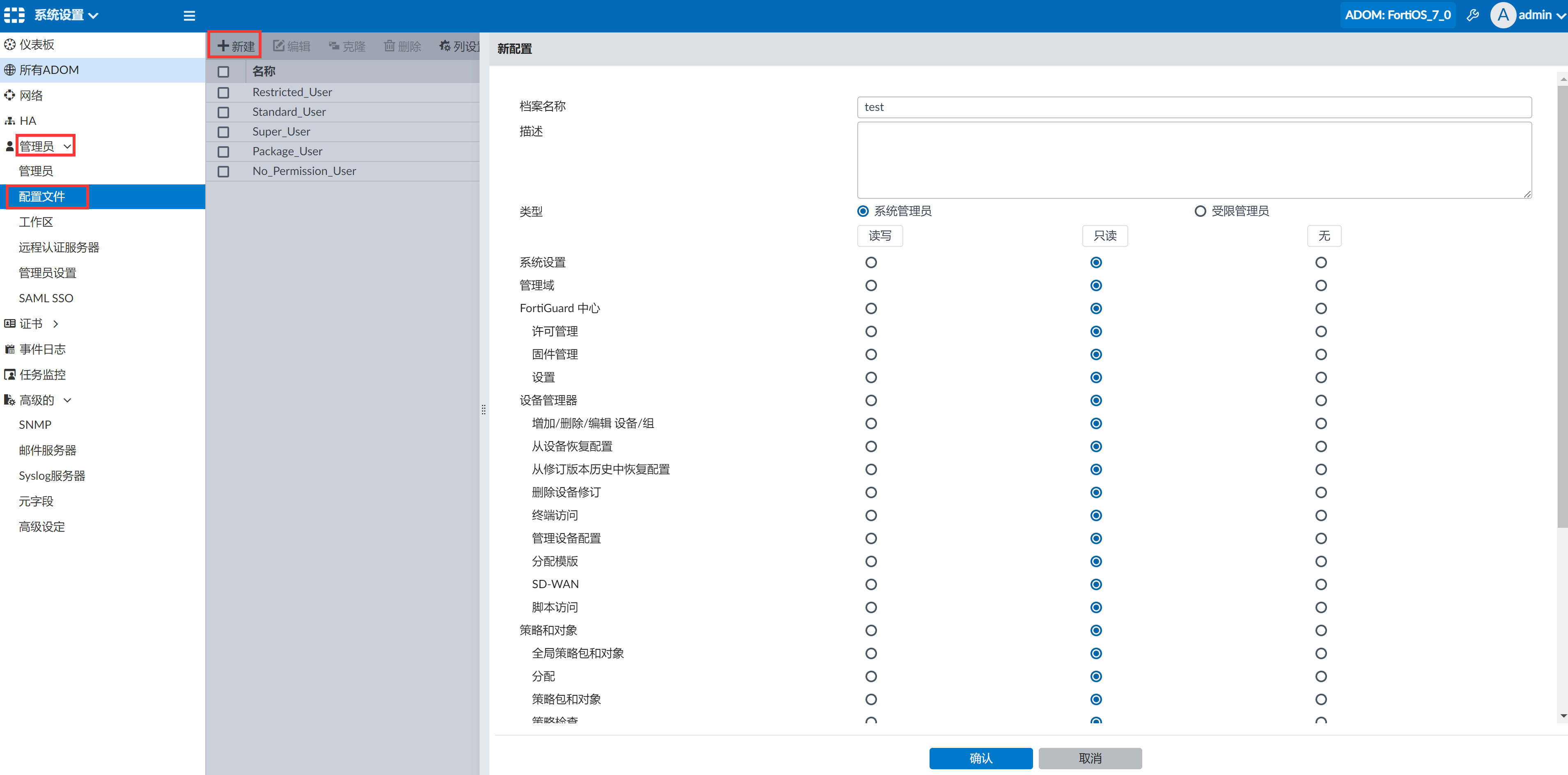Select the 受限管理员 radio button
Image resolution: width=1568 pixels, height=775 pixels.
(x=1200, y=211)
